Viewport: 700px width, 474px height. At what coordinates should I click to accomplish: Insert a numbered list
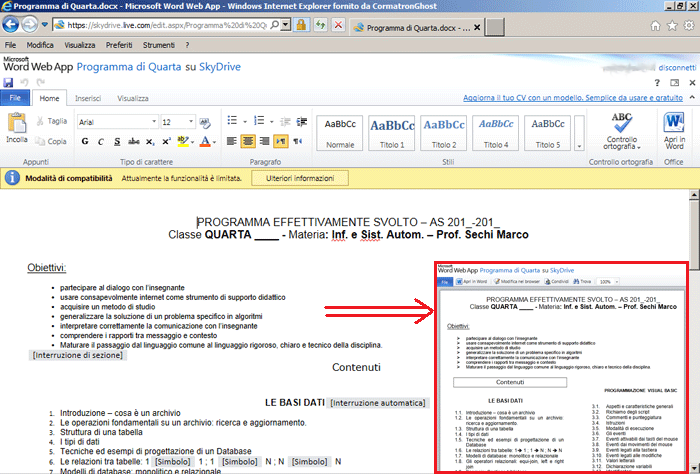259,121
